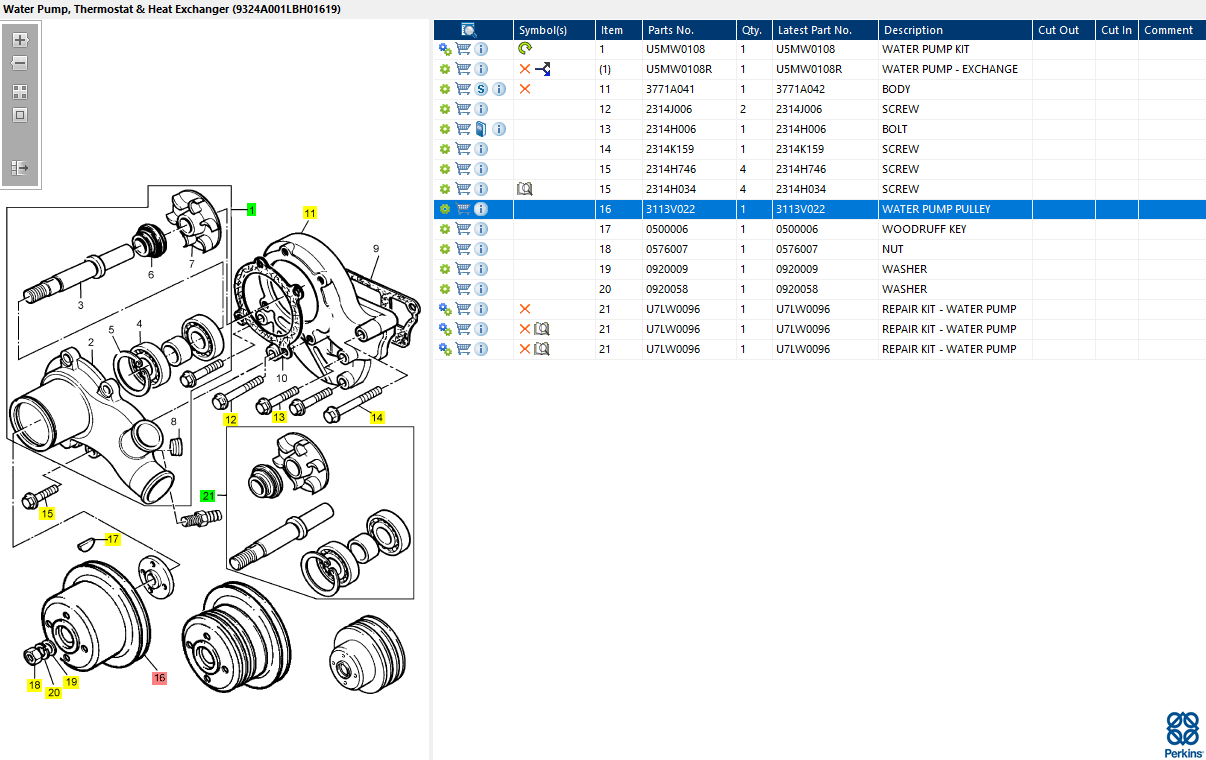Screen dimensions: 1206x760
Task: Click part number 3771A041
Action: (x=670, y=89)
